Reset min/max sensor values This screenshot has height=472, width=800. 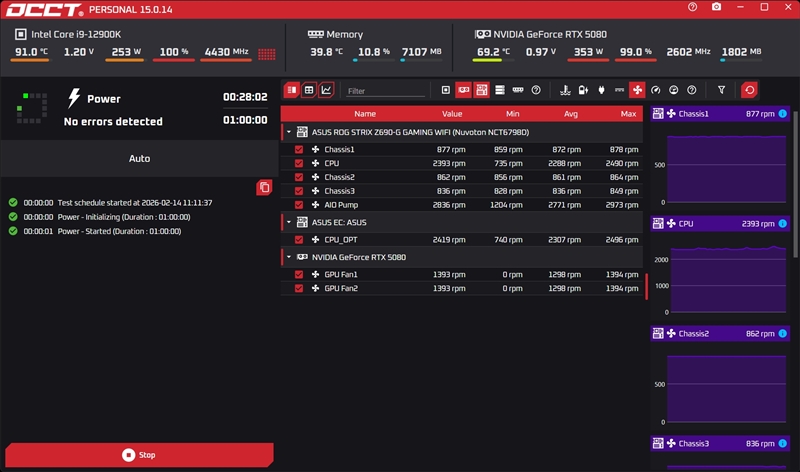749,90
